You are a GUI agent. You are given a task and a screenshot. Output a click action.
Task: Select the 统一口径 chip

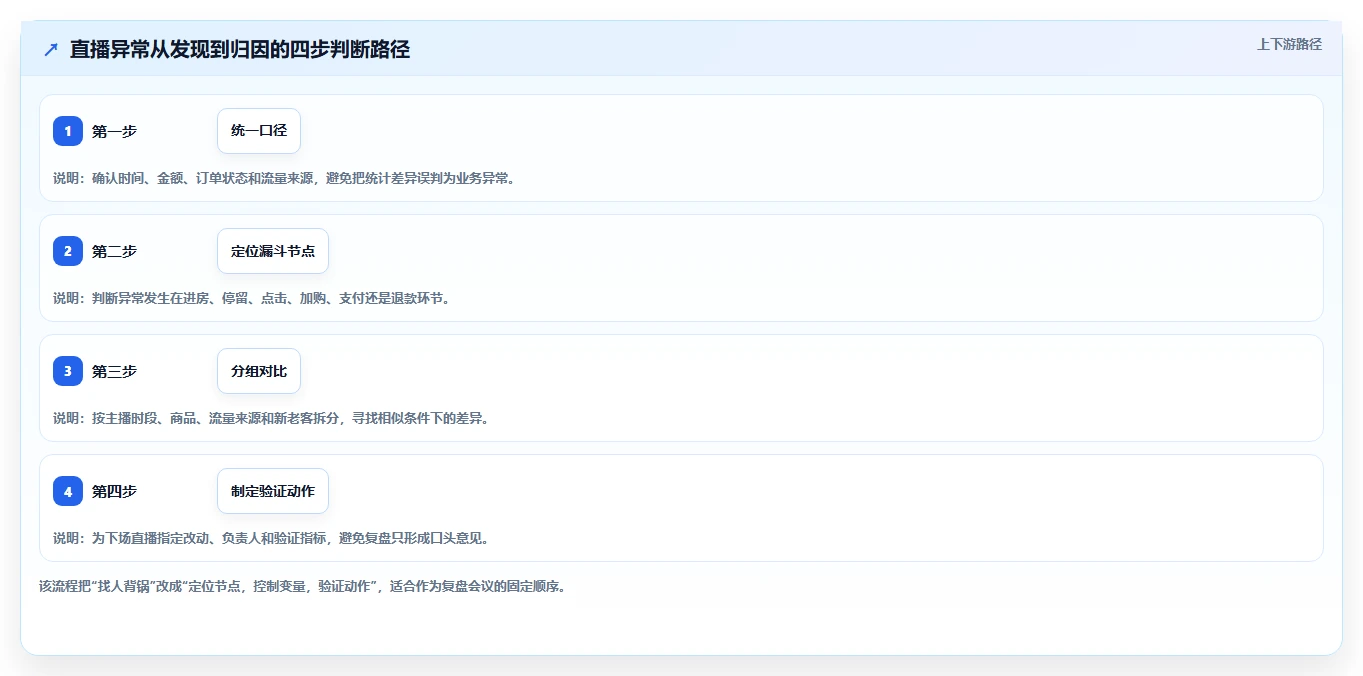click(259, 131)
